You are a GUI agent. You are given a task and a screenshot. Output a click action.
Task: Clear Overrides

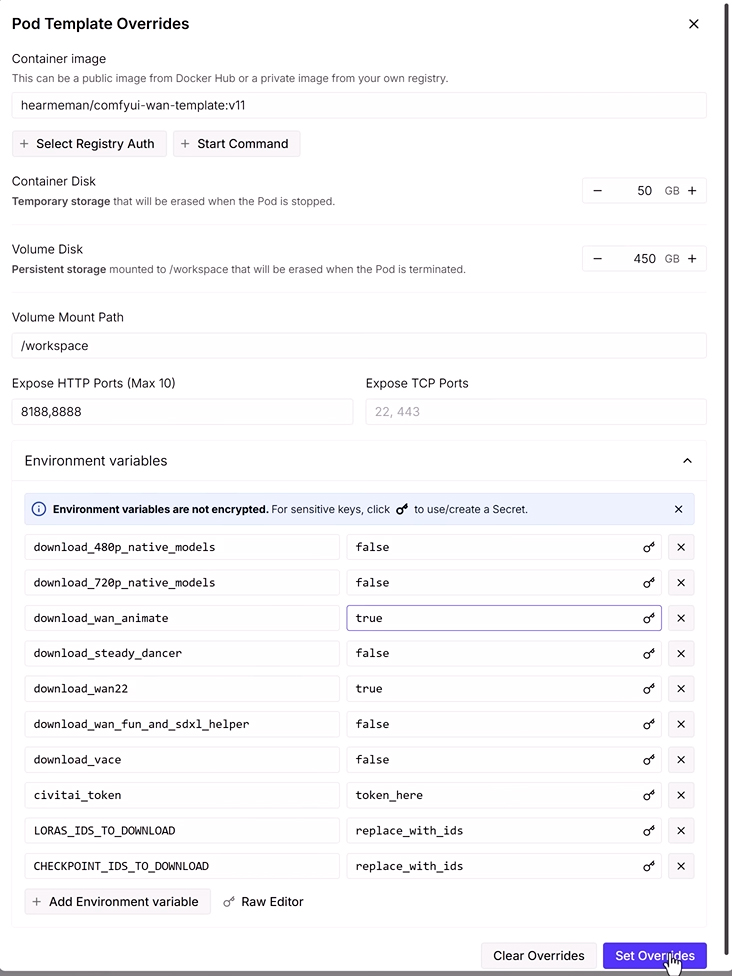pyautogui.click(x=538, y=955)
